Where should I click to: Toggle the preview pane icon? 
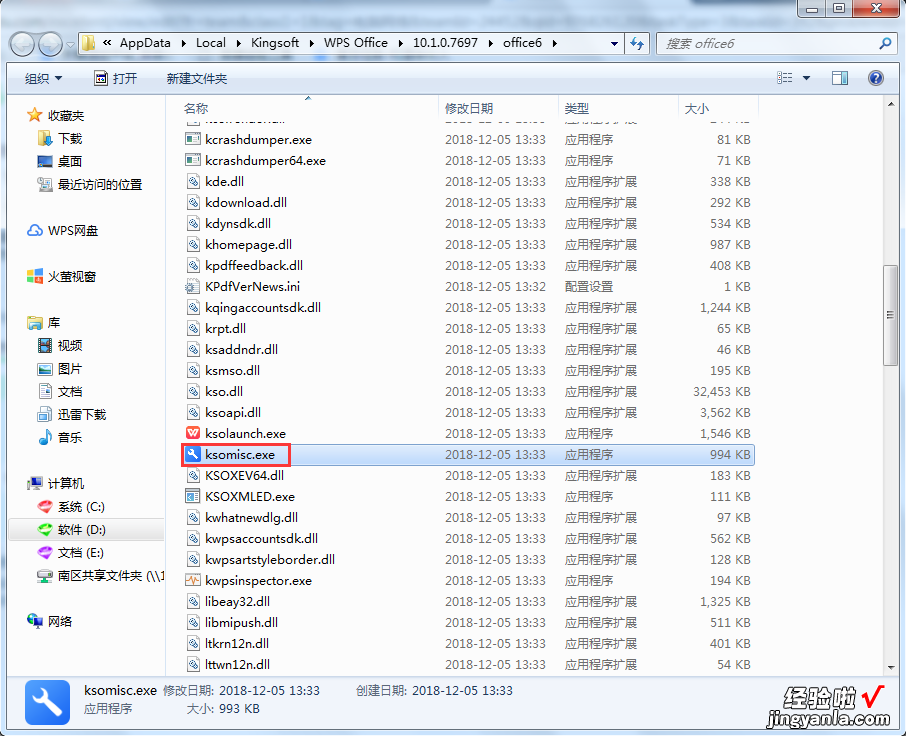pyautogui.click(x=840, y=78)
